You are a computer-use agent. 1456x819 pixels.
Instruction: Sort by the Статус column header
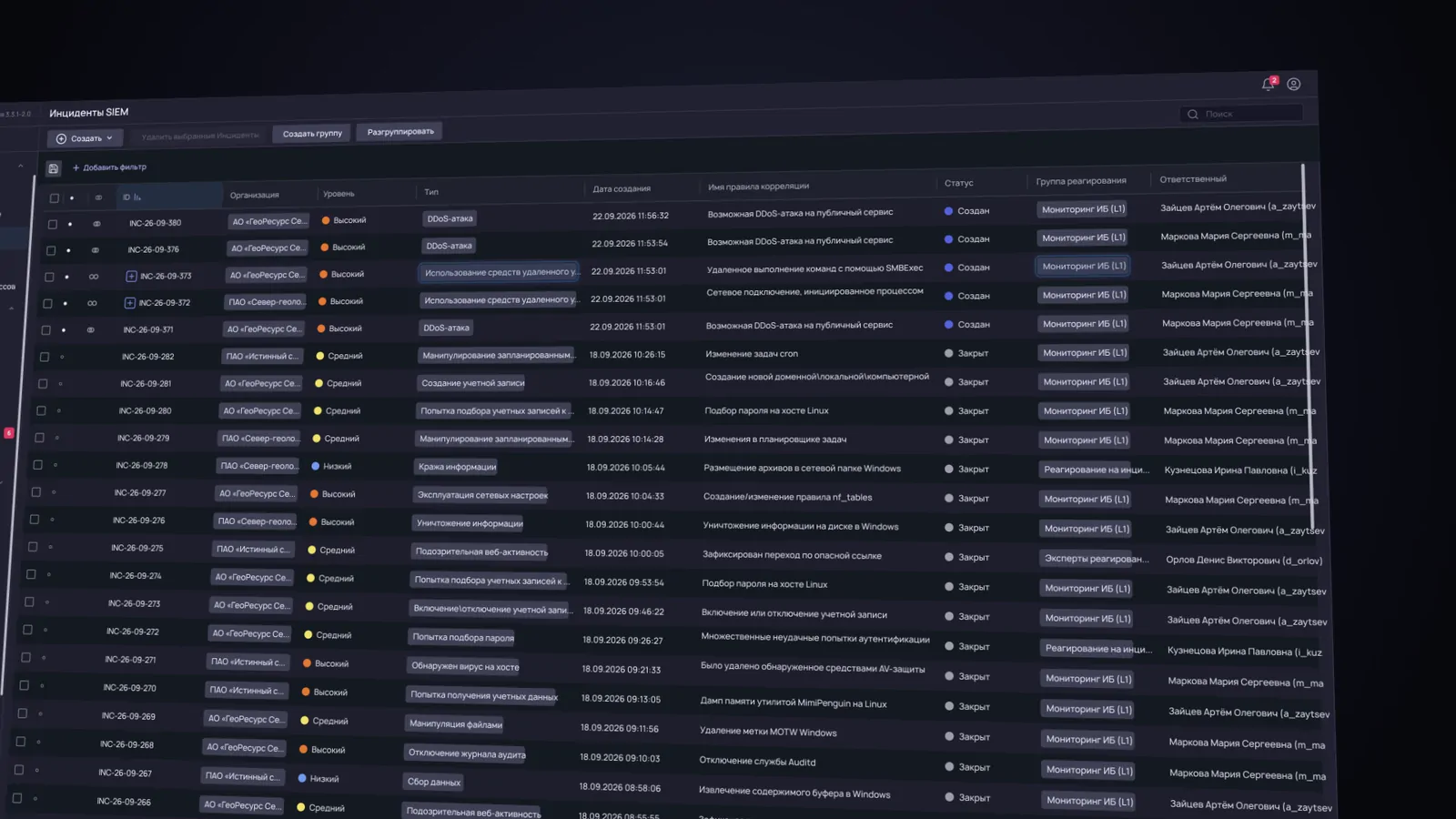pyautogui.click(x=959, y=183)
